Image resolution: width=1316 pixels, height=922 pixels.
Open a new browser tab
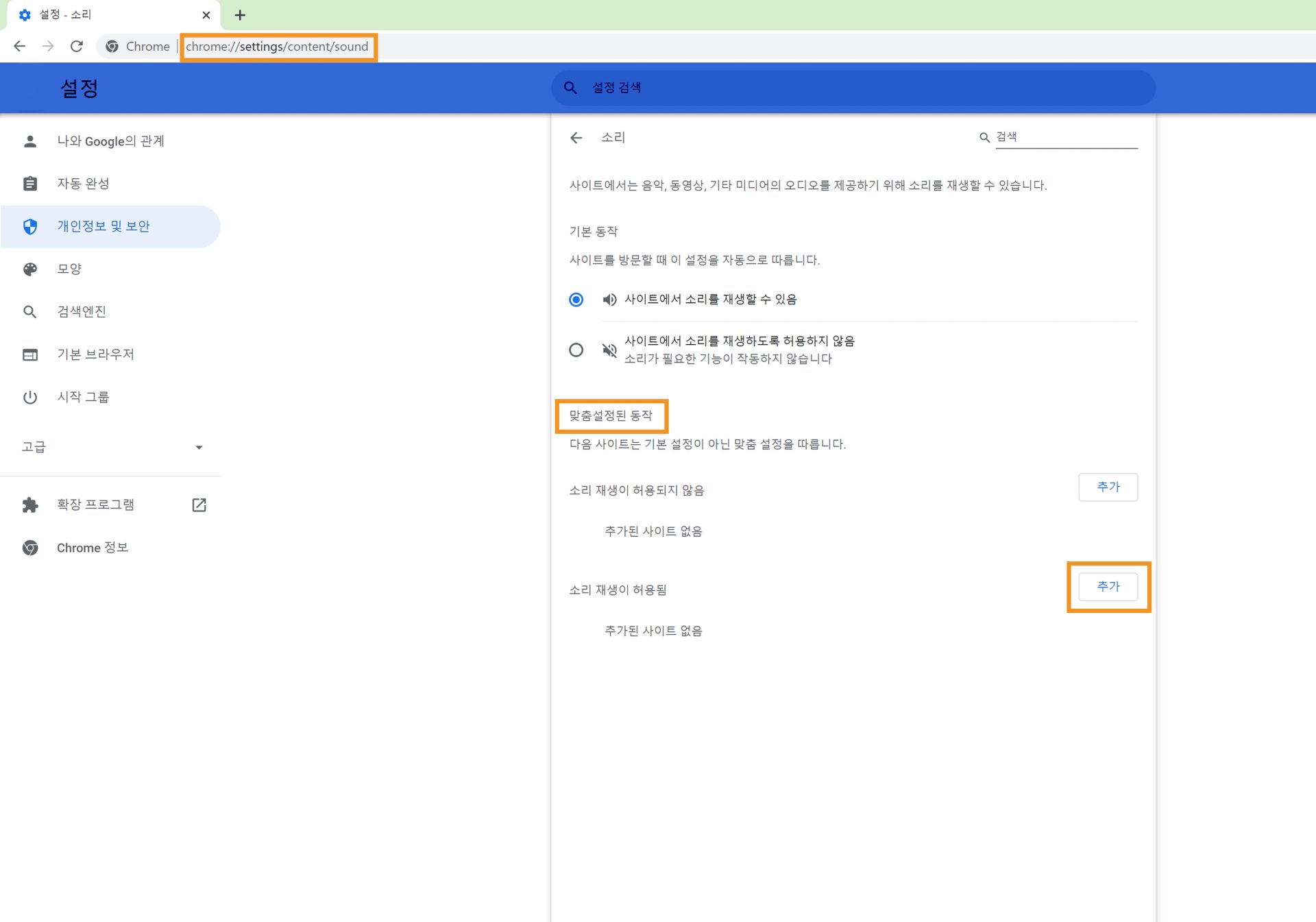tap(239, 14)
